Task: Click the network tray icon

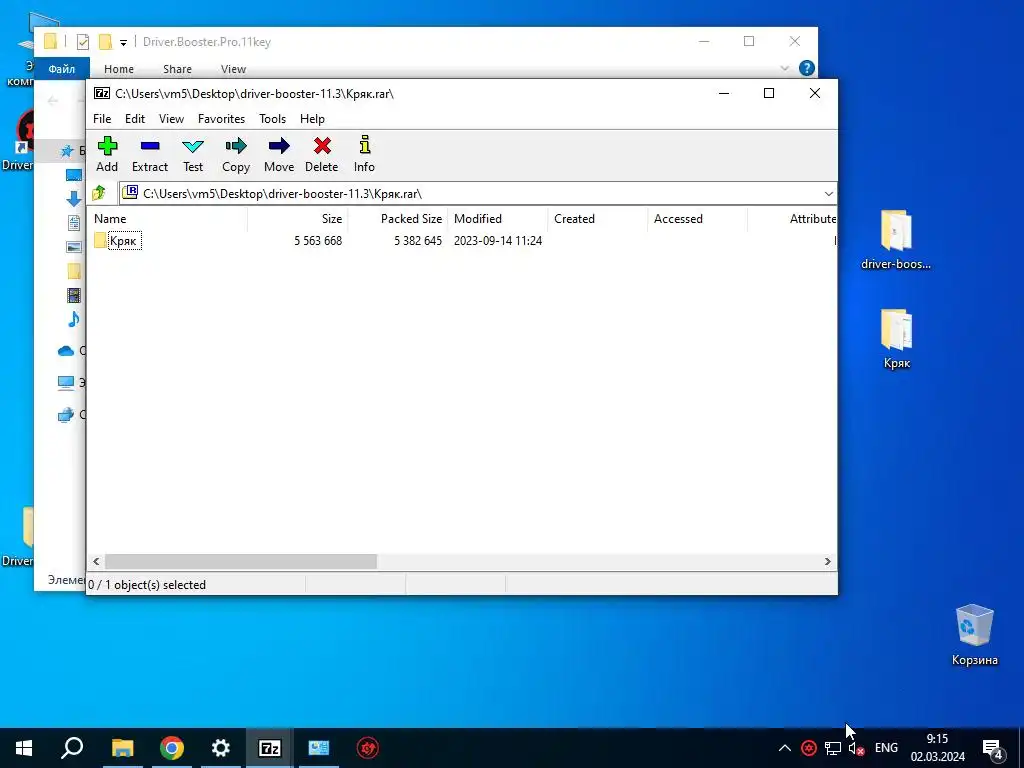Action: (833, 748)
